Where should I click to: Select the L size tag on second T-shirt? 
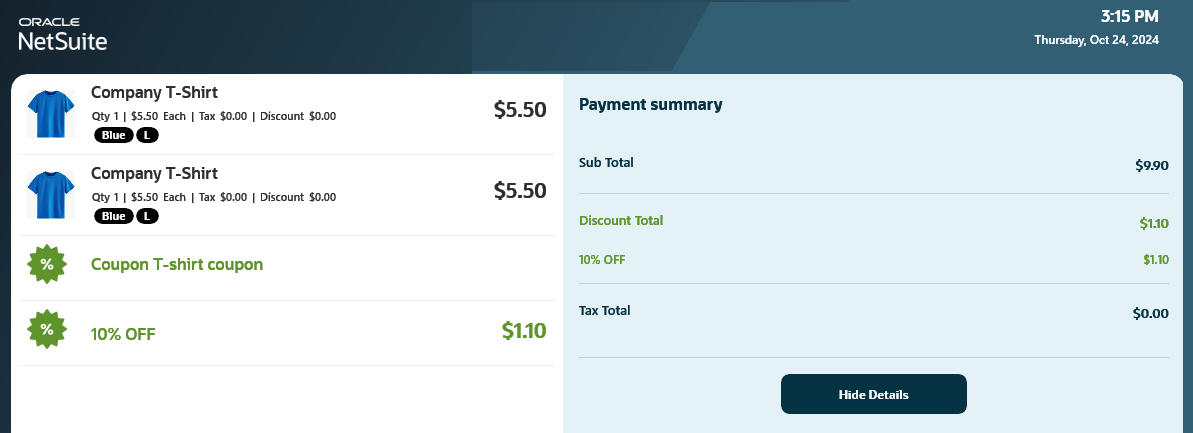(148, 216)
